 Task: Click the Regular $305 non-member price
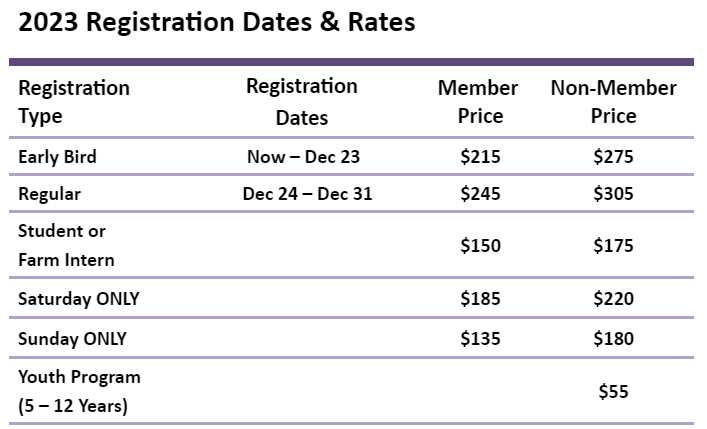click(x=613, y=194)
